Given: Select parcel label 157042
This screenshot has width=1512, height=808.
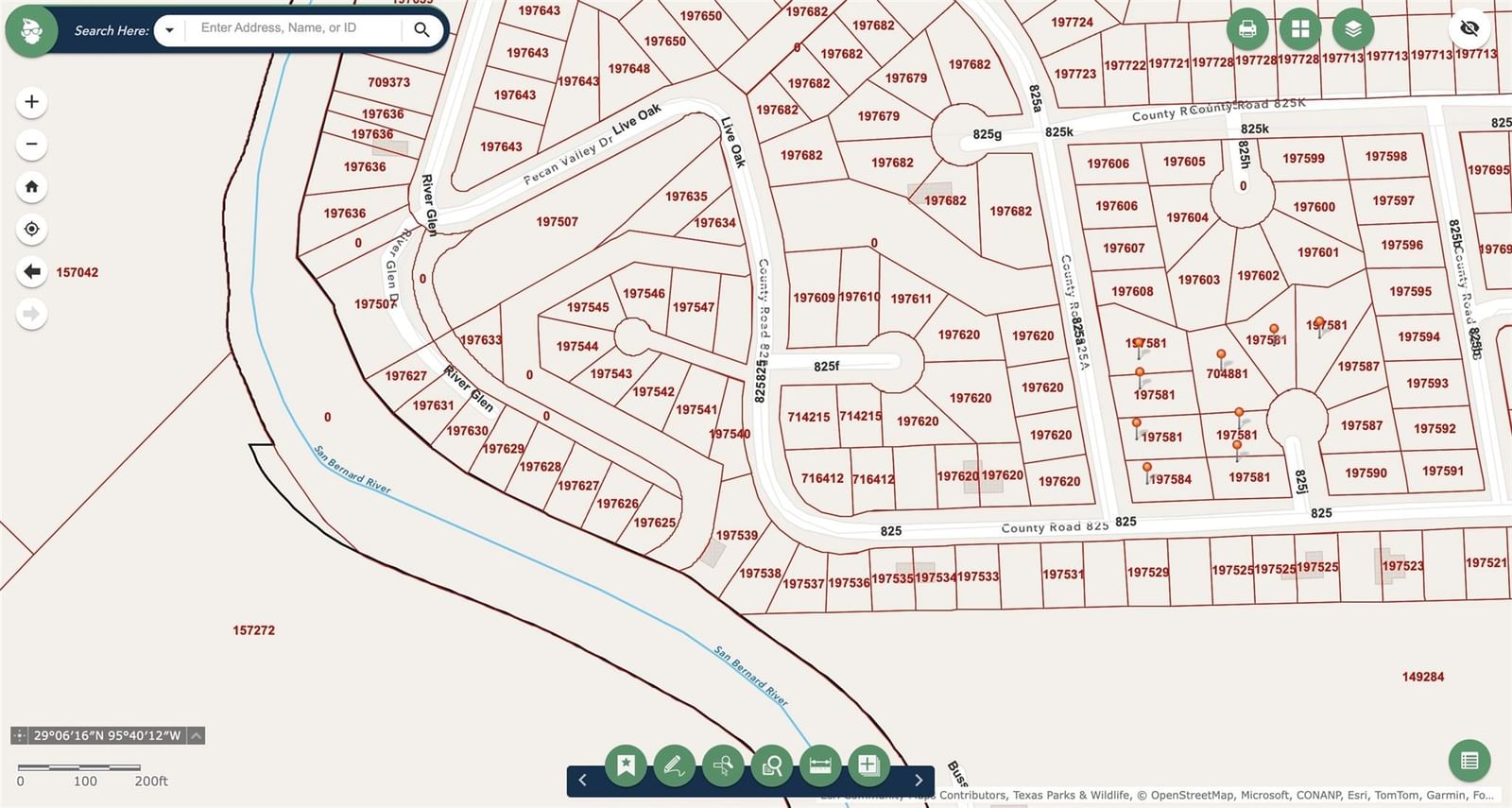Looking at the screenshot, I should (77, 272).
